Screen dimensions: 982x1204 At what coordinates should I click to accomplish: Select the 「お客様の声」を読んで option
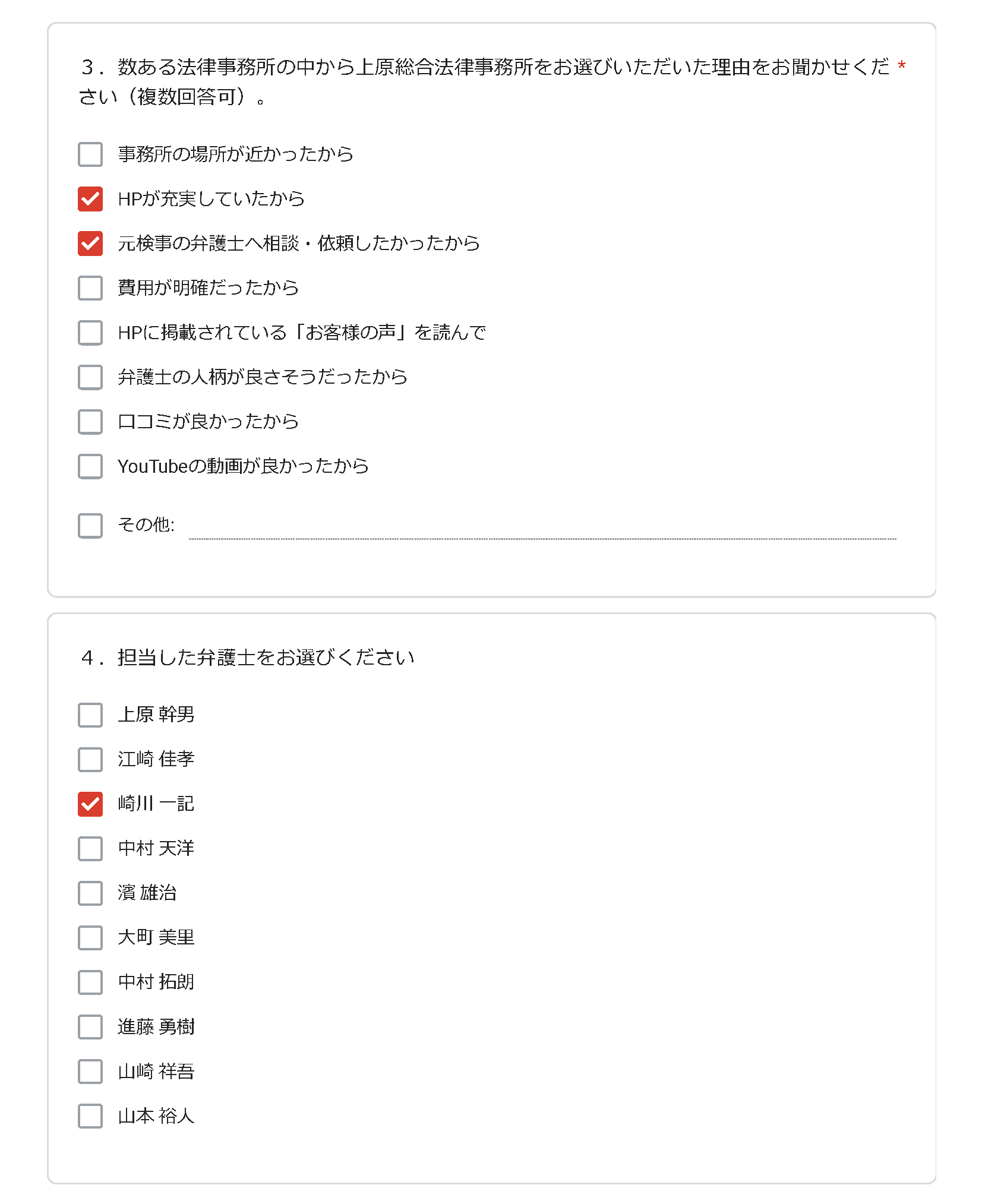point(90,333)
